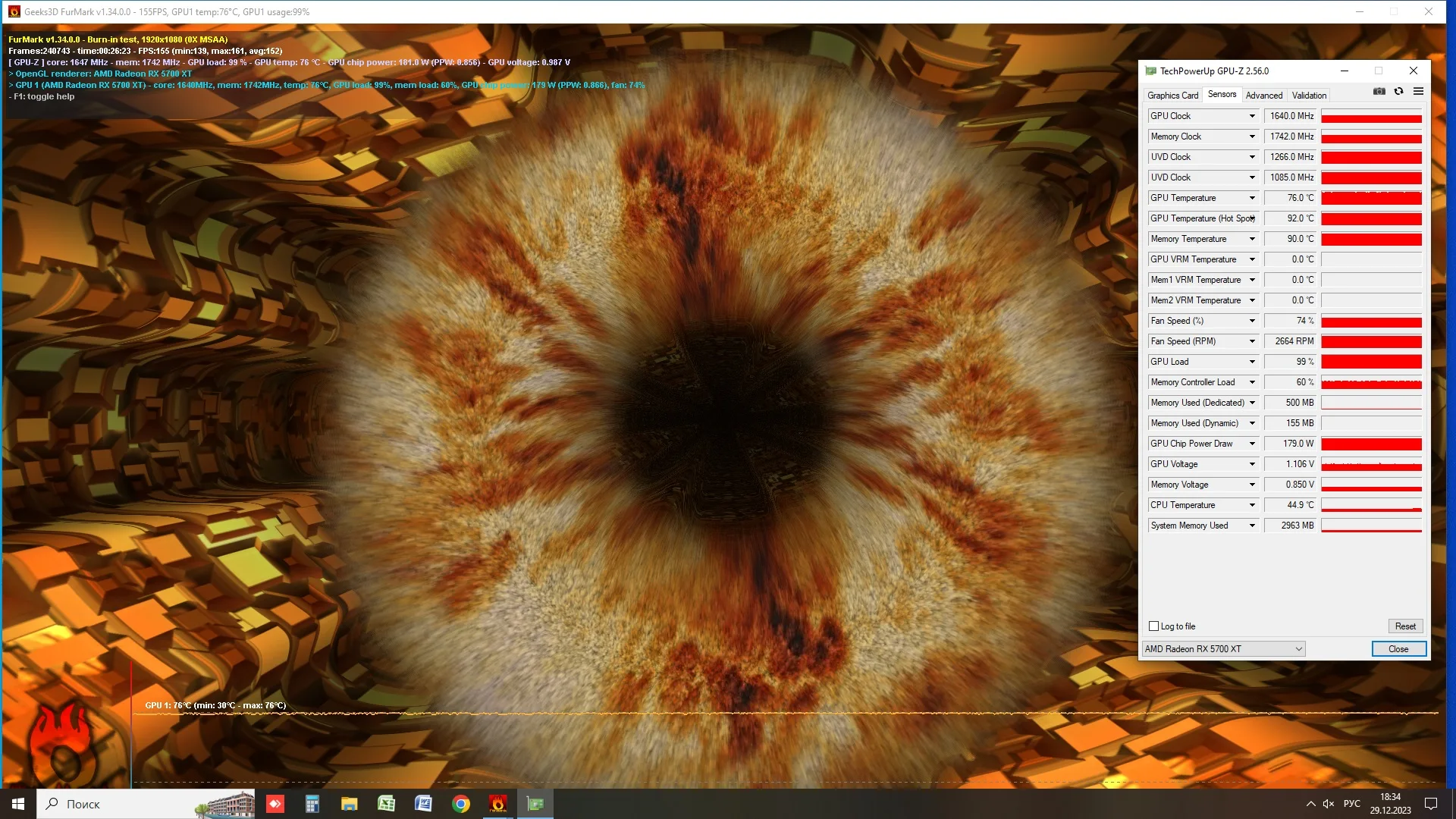Select the FurMark icon on the taskbar

coord(497,803)
